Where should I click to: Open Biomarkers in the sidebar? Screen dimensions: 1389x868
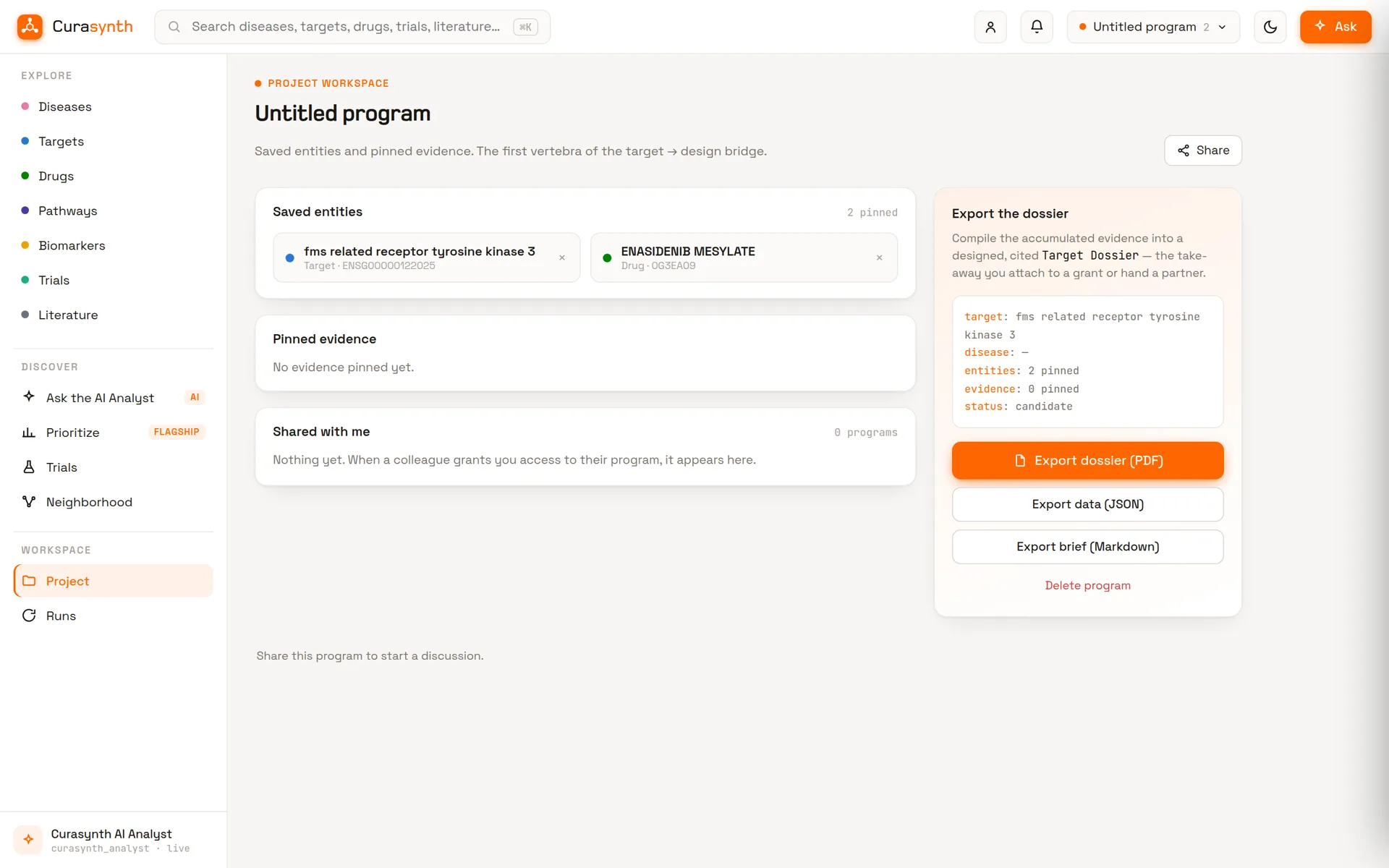coord(114,246)
